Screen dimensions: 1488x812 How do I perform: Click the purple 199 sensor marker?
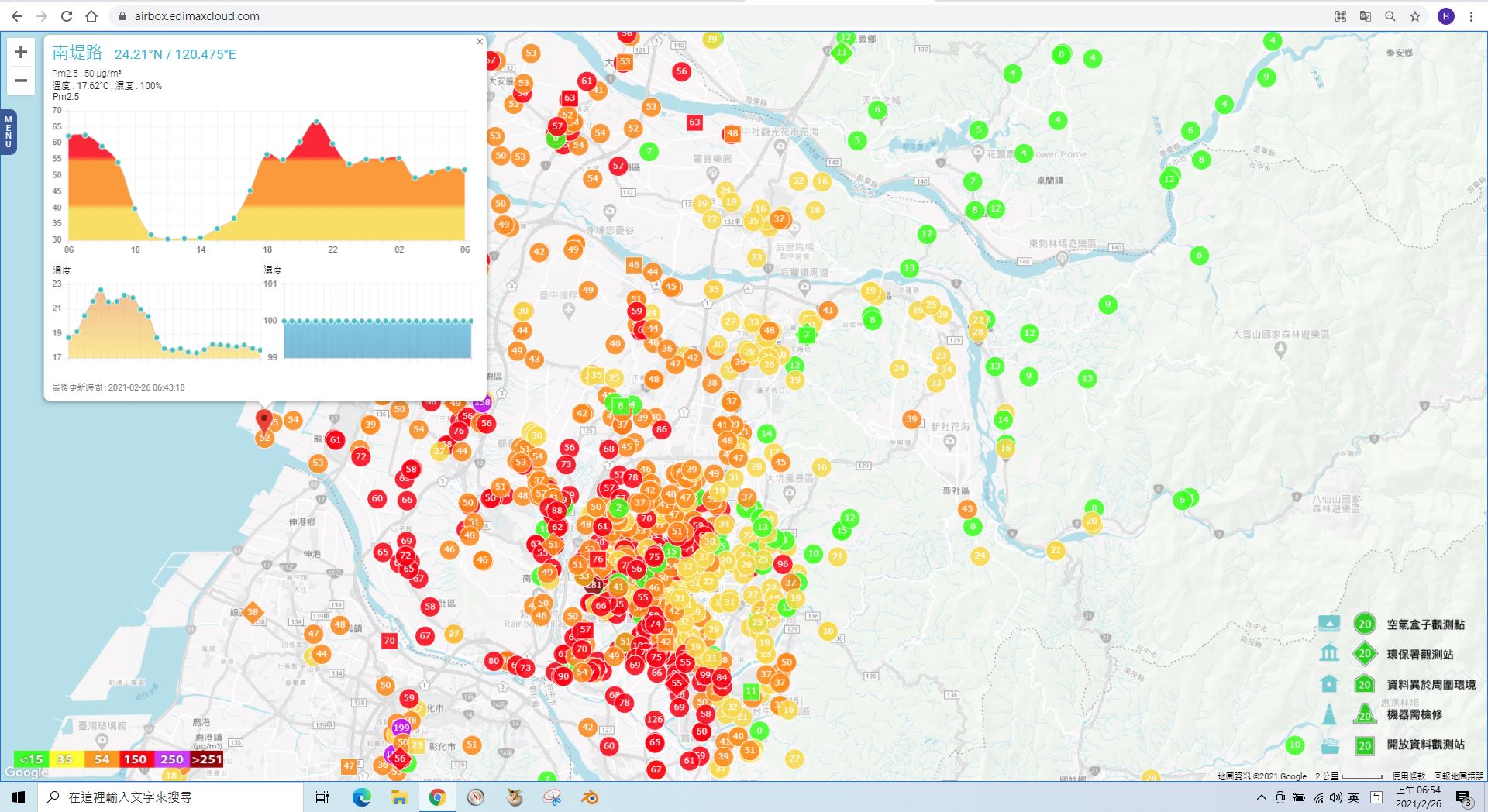tap(401, 728)
